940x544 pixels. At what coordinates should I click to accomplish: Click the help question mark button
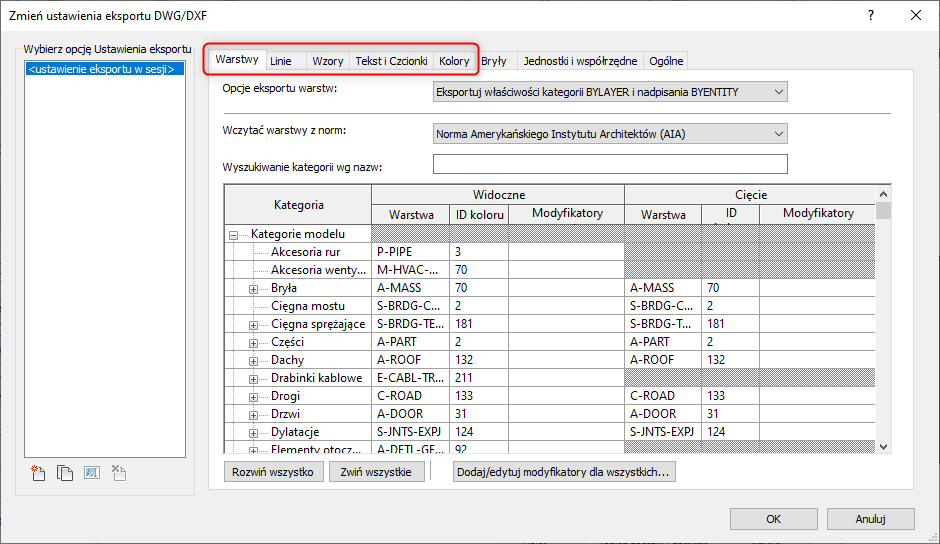870,15
